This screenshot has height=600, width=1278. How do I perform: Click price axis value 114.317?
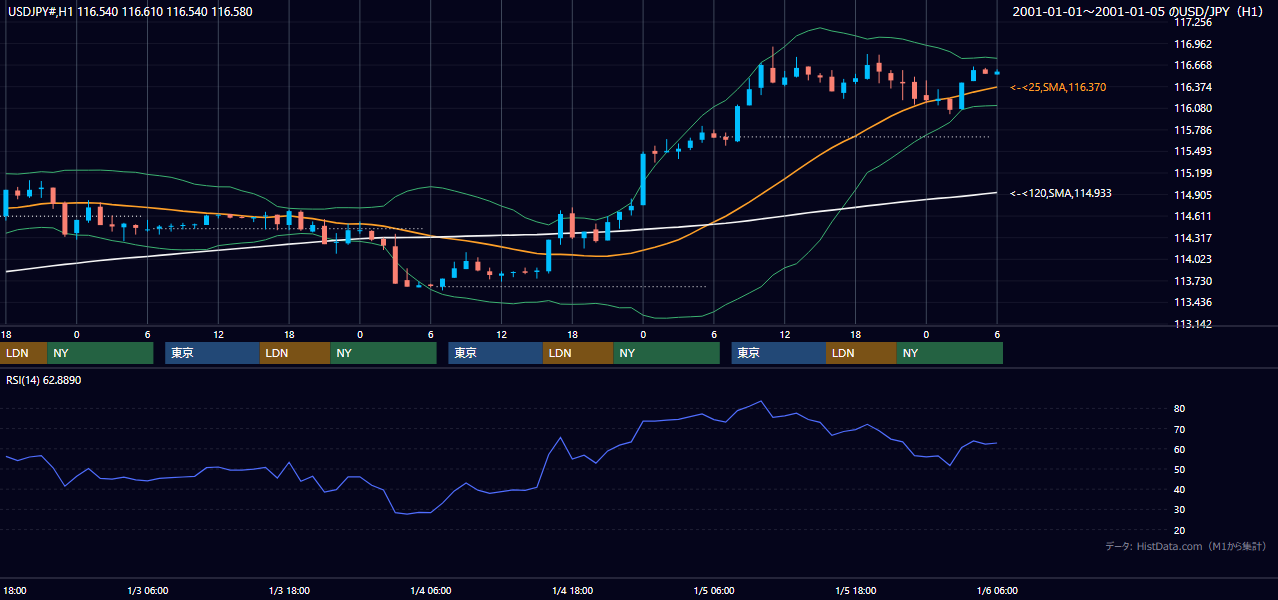(1192, 238)
